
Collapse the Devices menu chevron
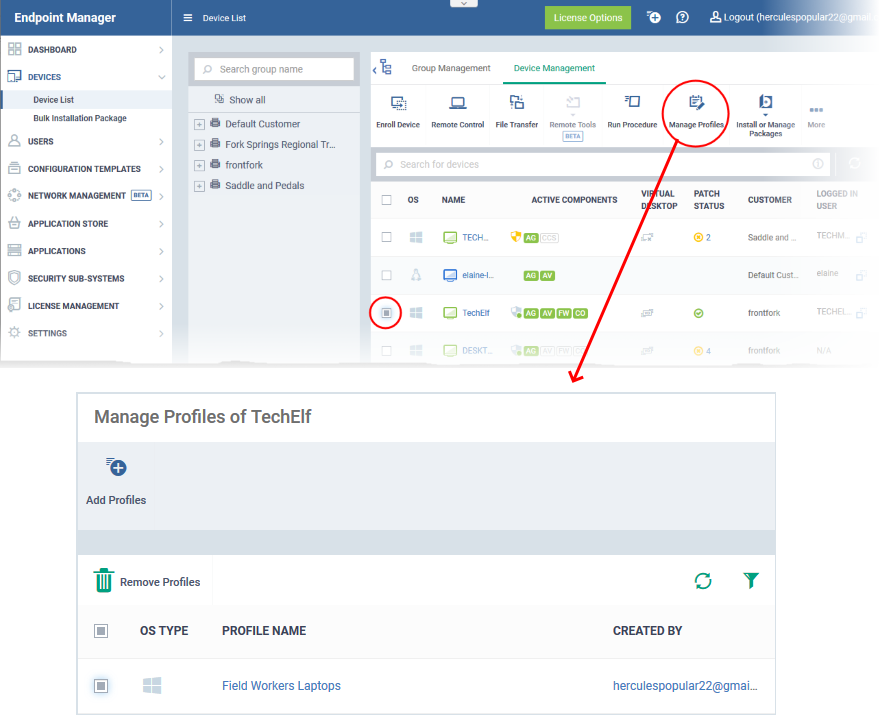(x=161, y=77)
